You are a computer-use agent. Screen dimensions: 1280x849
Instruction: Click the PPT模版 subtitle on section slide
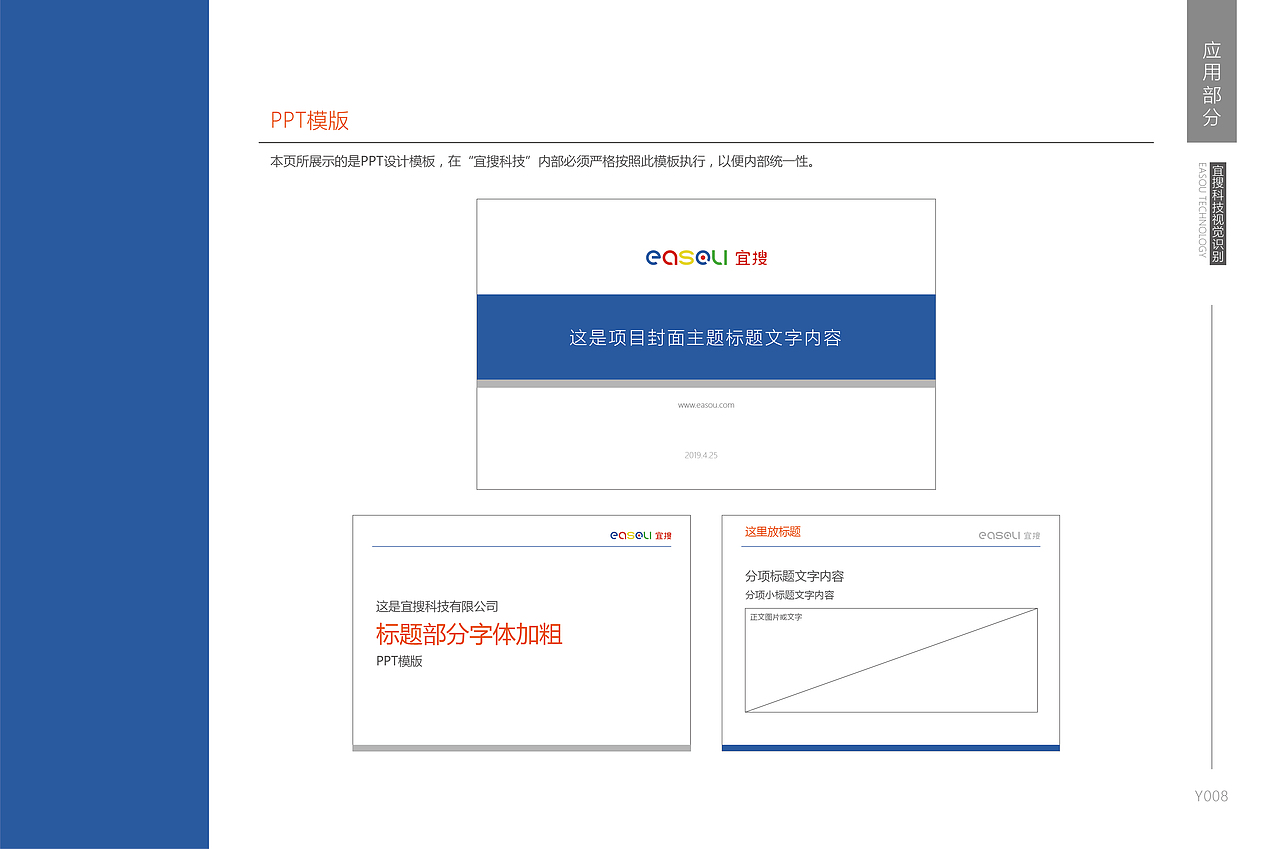pos(399,661)
